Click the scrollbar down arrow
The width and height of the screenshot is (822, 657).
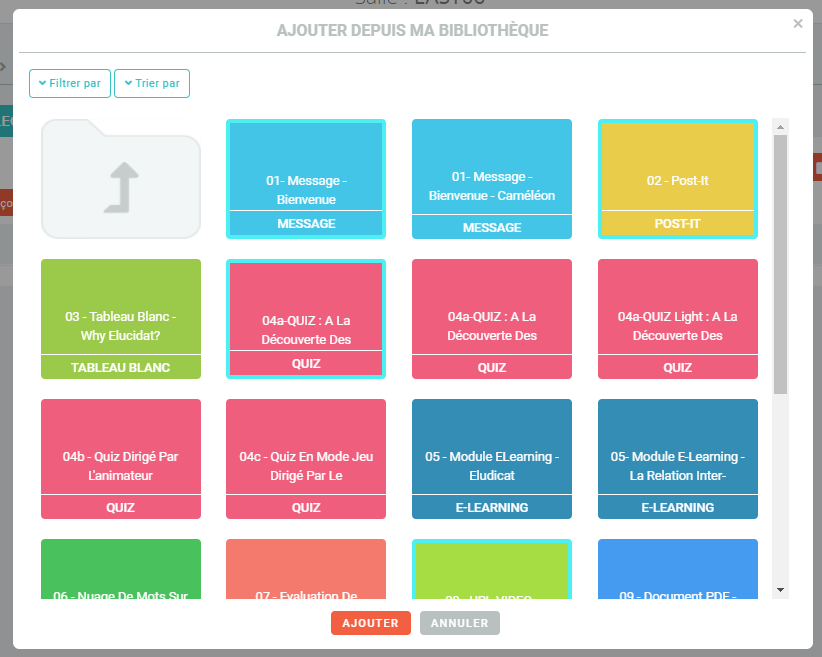point(780,590)
